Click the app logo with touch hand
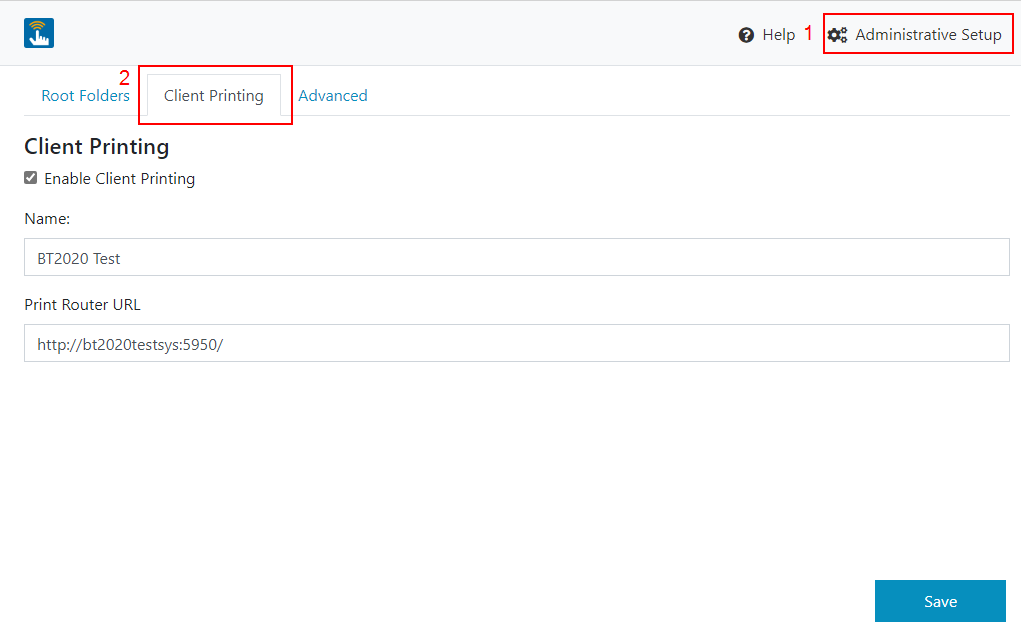Image resolution: width=1021 pixels, height=636 pixels. (38, 33)
